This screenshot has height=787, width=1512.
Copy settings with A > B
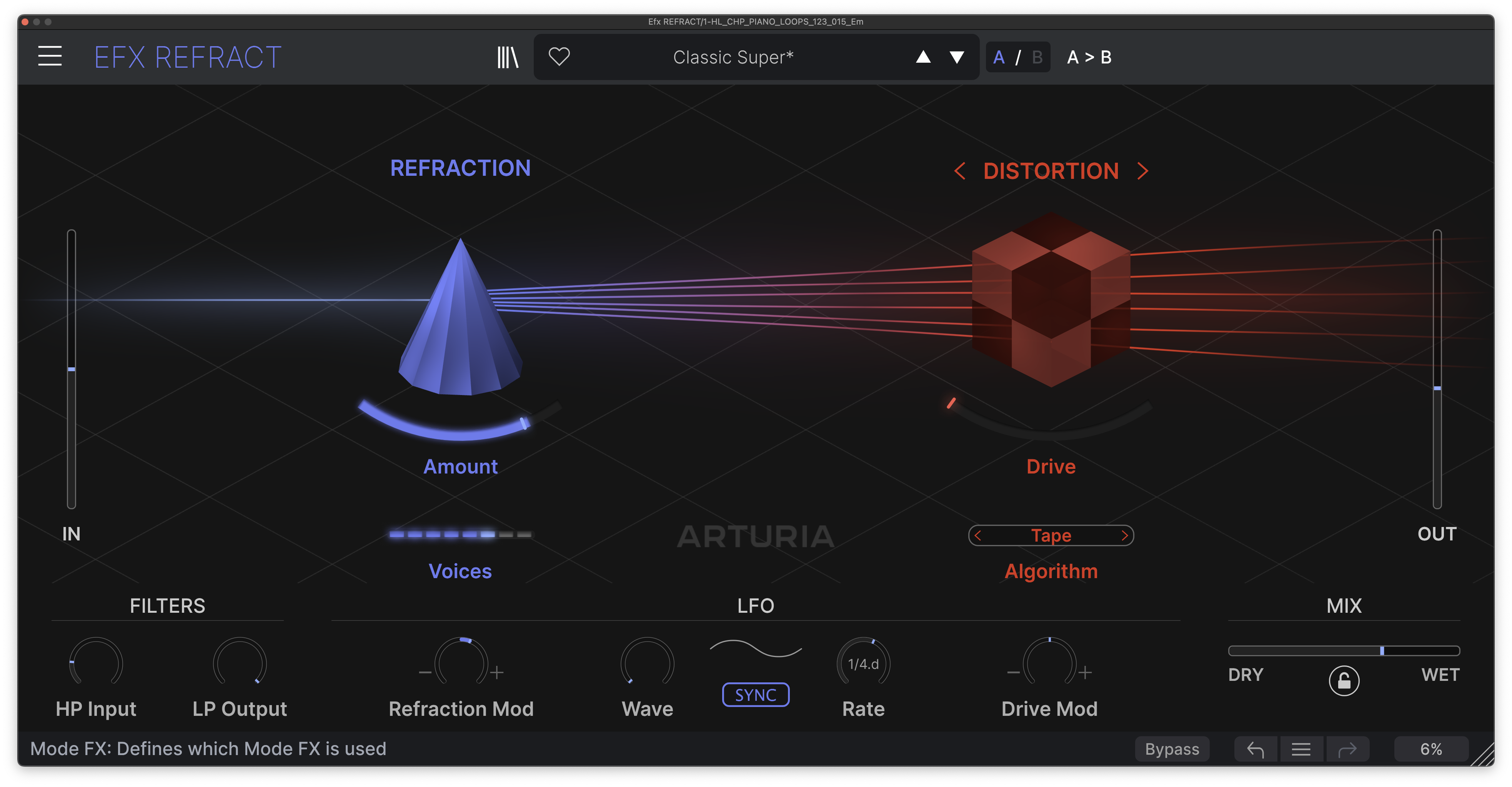pos(1089,57)
